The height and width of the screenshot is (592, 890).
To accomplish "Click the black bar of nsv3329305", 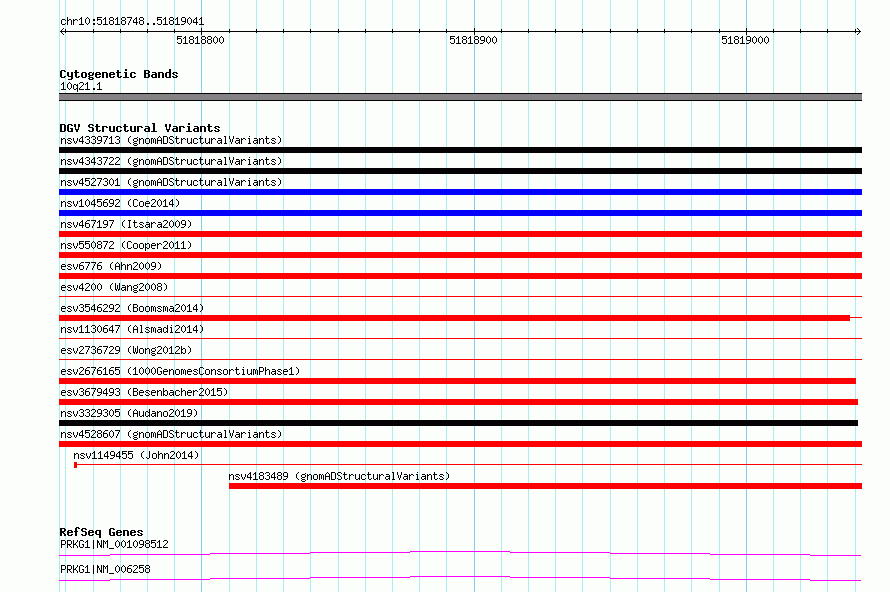I will [459, 423].
